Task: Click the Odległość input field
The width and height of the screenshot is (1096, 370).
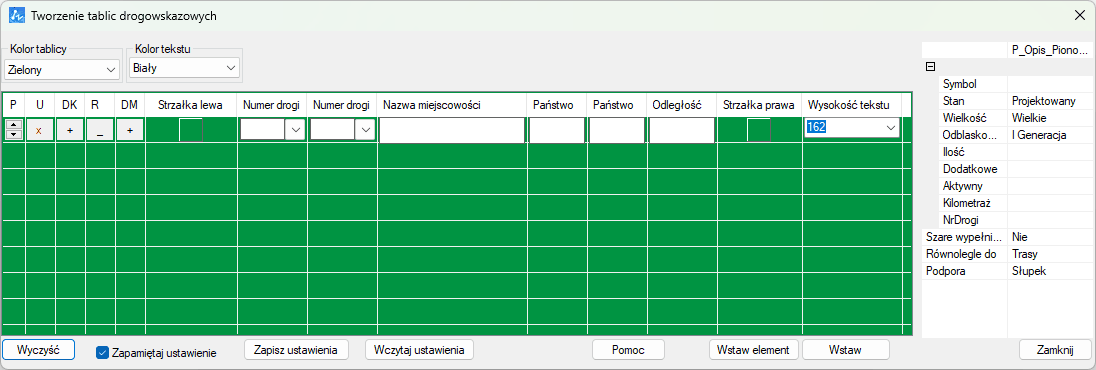Action: 682,130
